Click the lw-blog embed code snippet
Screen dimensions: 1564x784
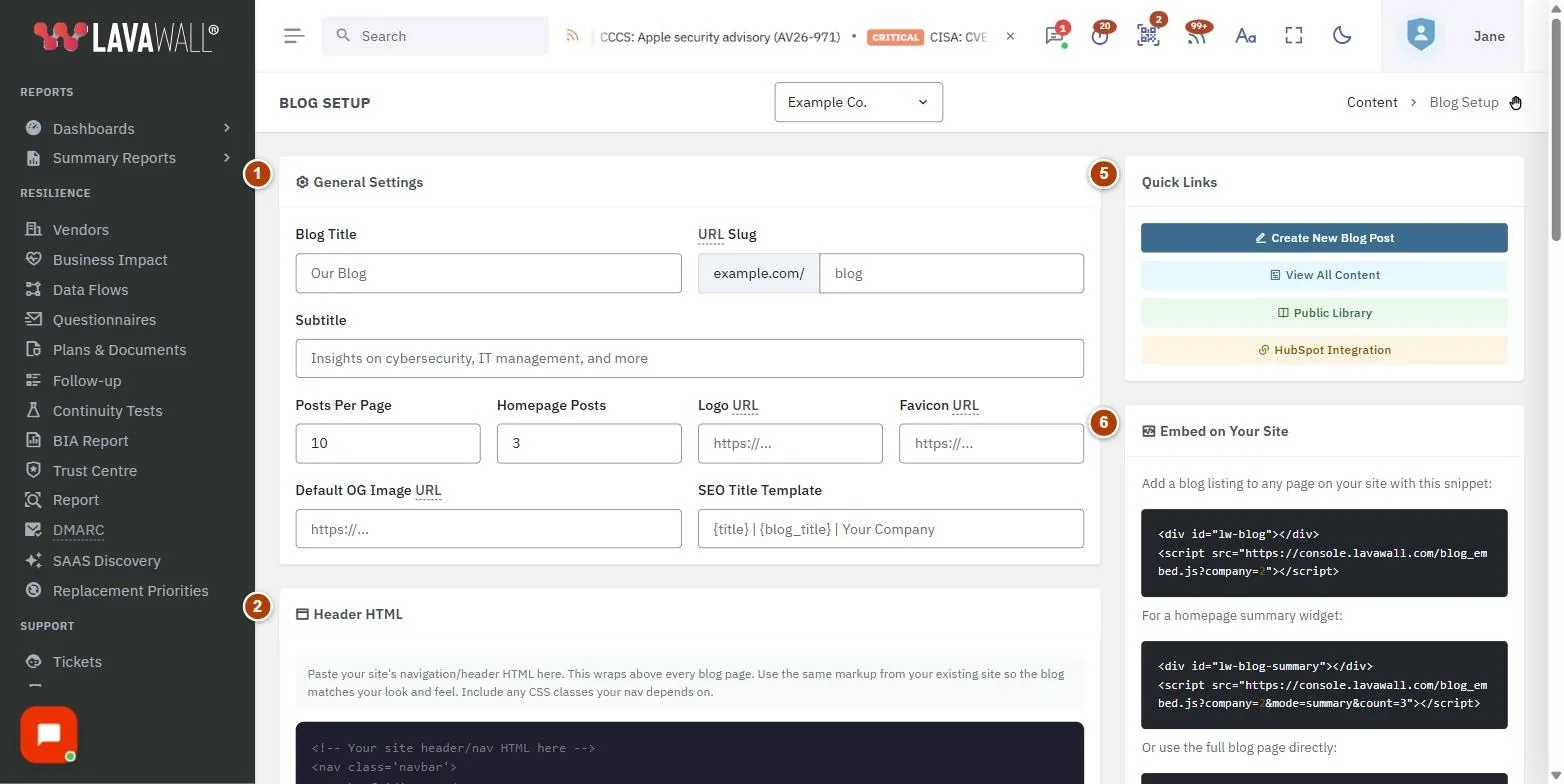(1324, 553)
